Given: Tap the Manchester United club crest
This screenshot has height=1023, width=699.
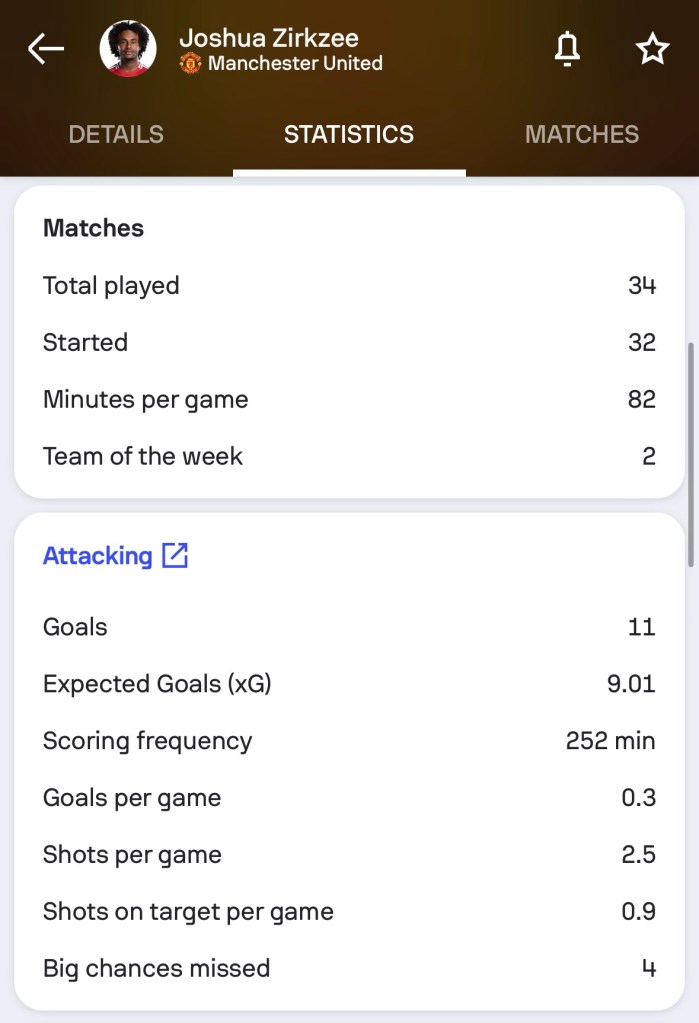Looking at the screenshot, I should 190,63.
